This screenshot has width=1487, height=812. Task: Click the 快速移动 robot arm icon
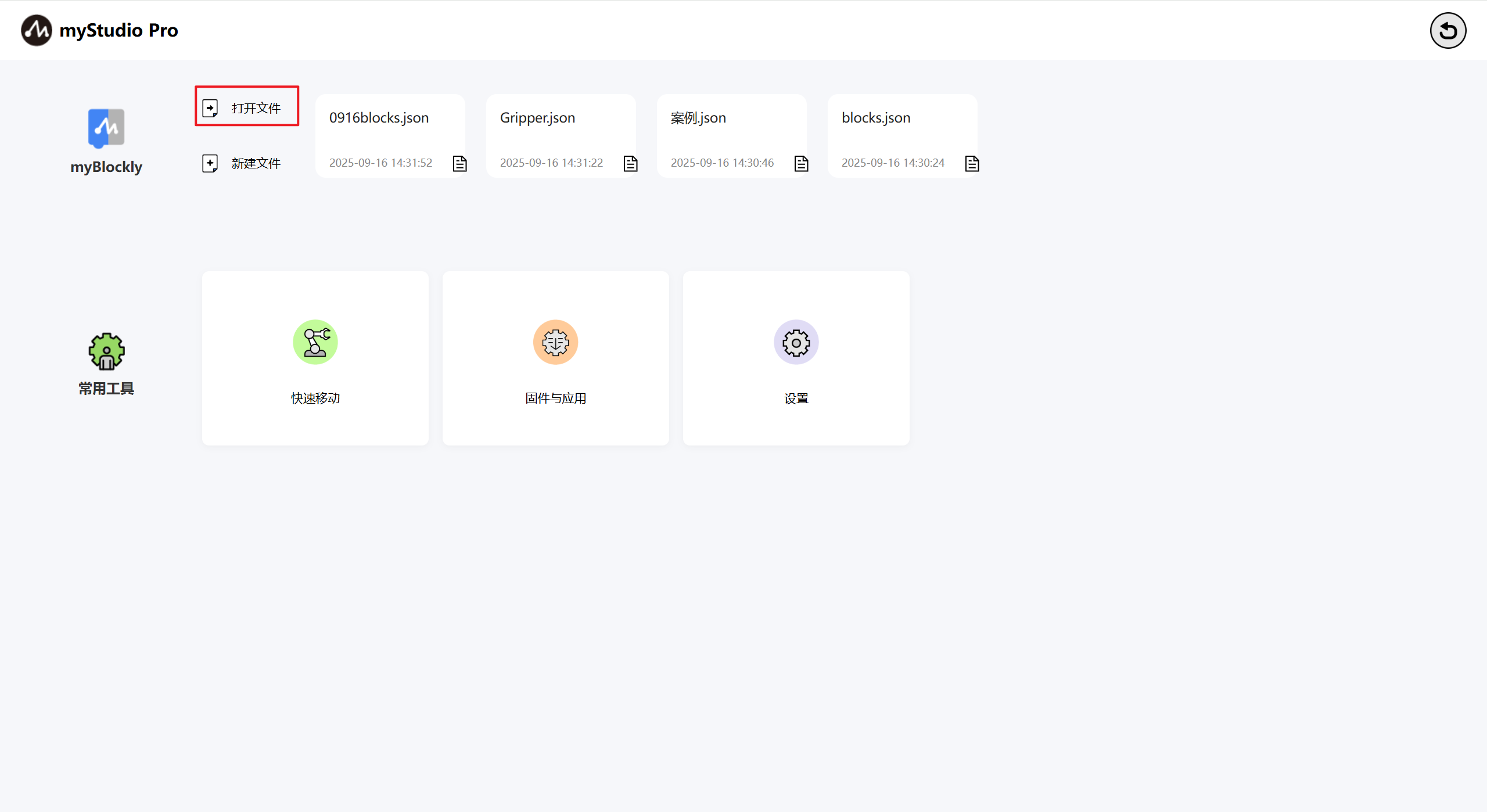click(x=315, y=342)
